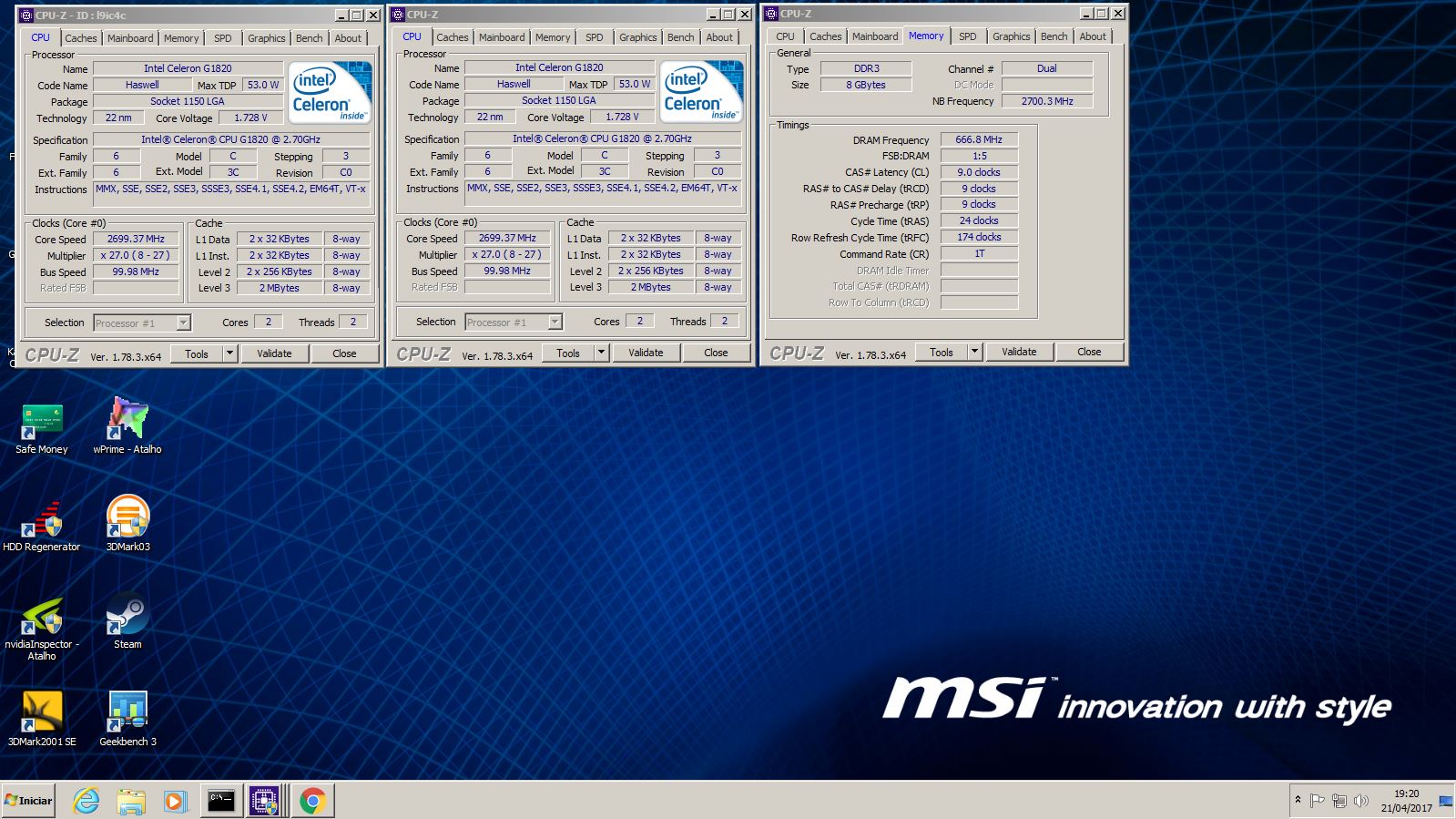Open the command prompt taskbar icon
Image resolution: width=1456 pixels, height=819 pixels.
221,801
